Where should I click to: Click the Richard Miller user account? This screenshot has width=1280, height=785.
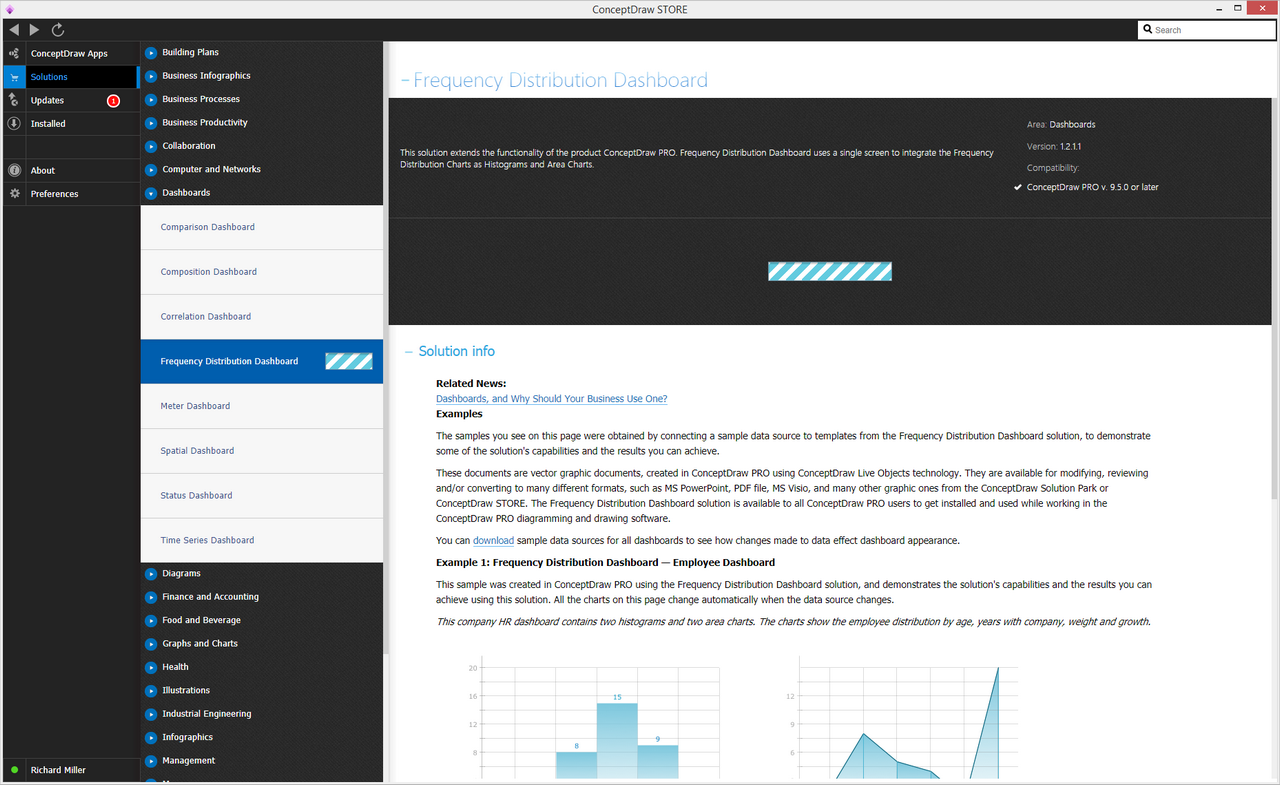tap(58, 770)
